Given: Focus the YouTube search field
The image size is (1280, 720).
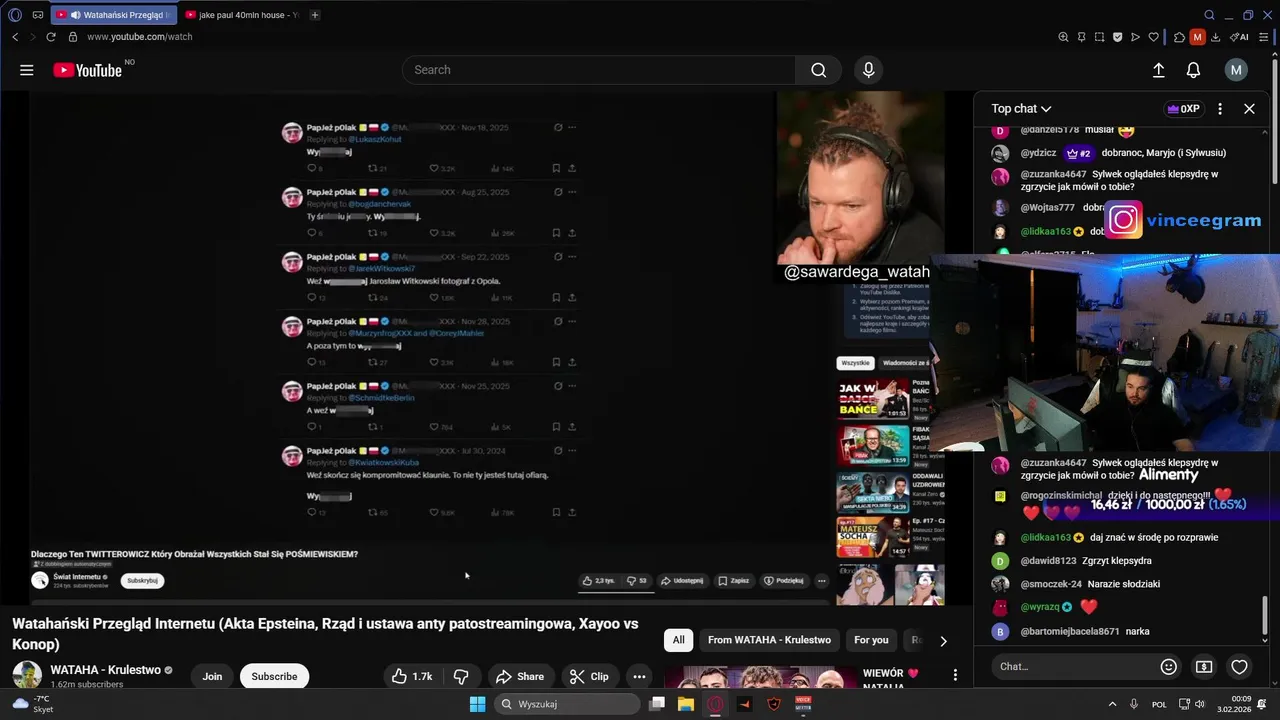Looking at the screenshot, I should pyautogui.click(x=599, y=70).
